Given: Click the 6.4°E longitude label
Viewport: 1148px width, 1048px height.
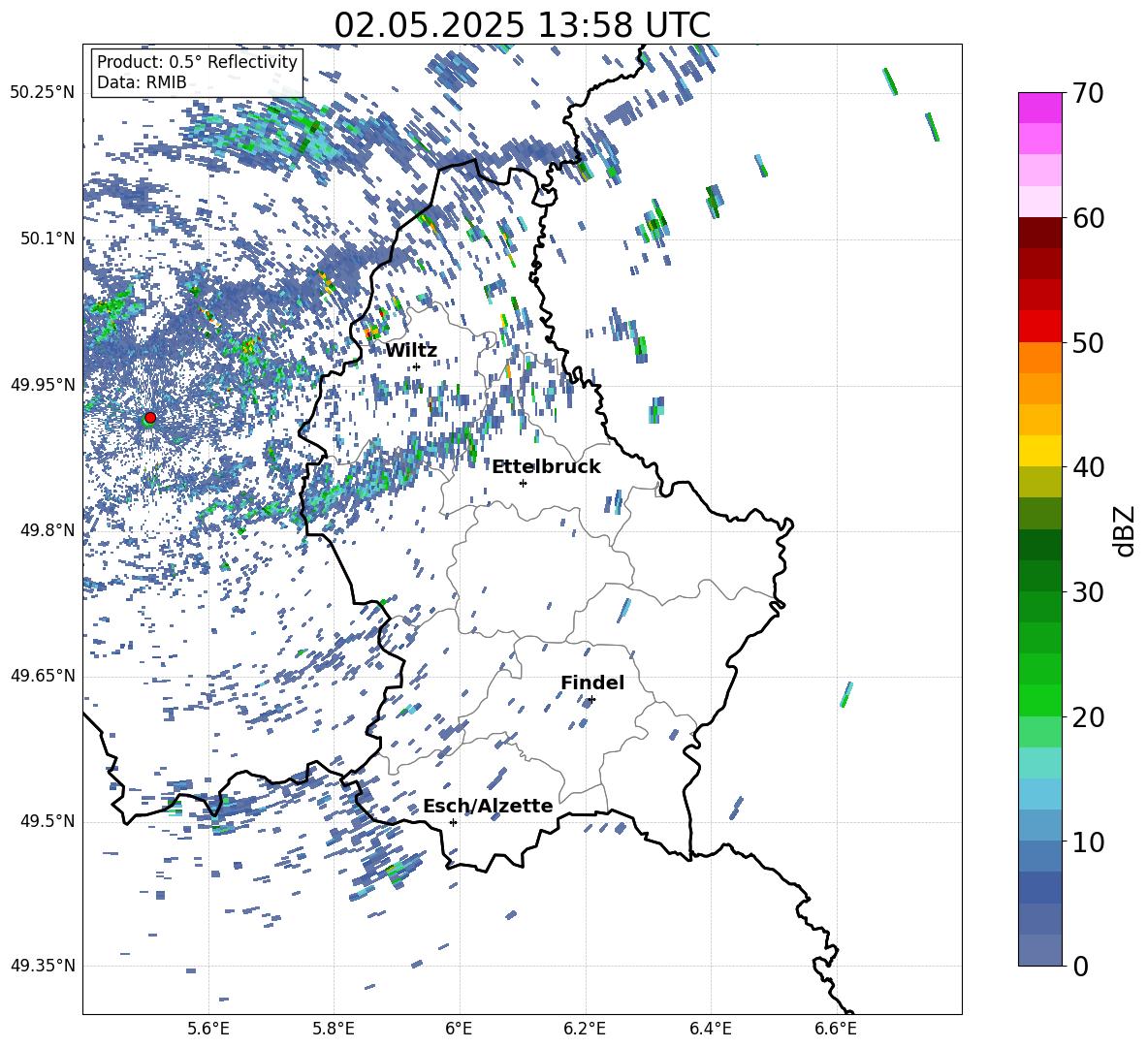Looking at the screenshot, I should click(710, 1029).
